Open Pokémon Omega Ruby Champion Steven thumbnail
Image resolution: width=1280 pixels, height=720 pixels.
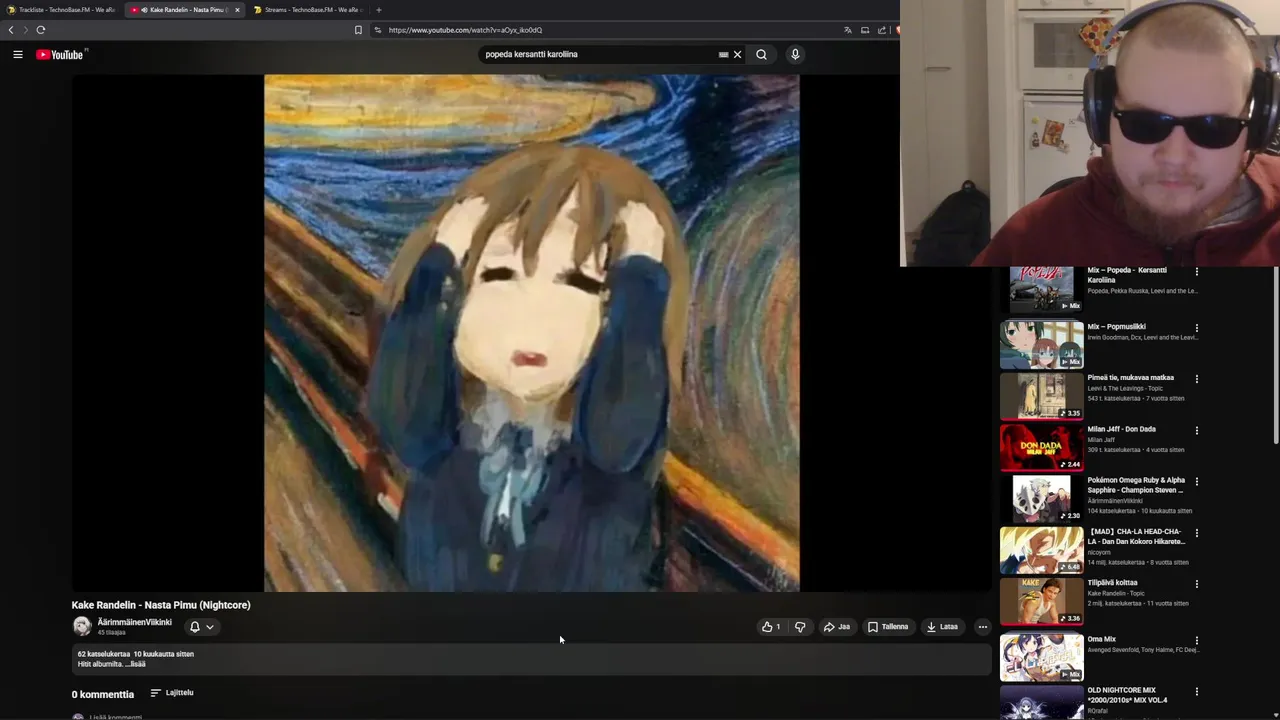(x=1041, y=498)
